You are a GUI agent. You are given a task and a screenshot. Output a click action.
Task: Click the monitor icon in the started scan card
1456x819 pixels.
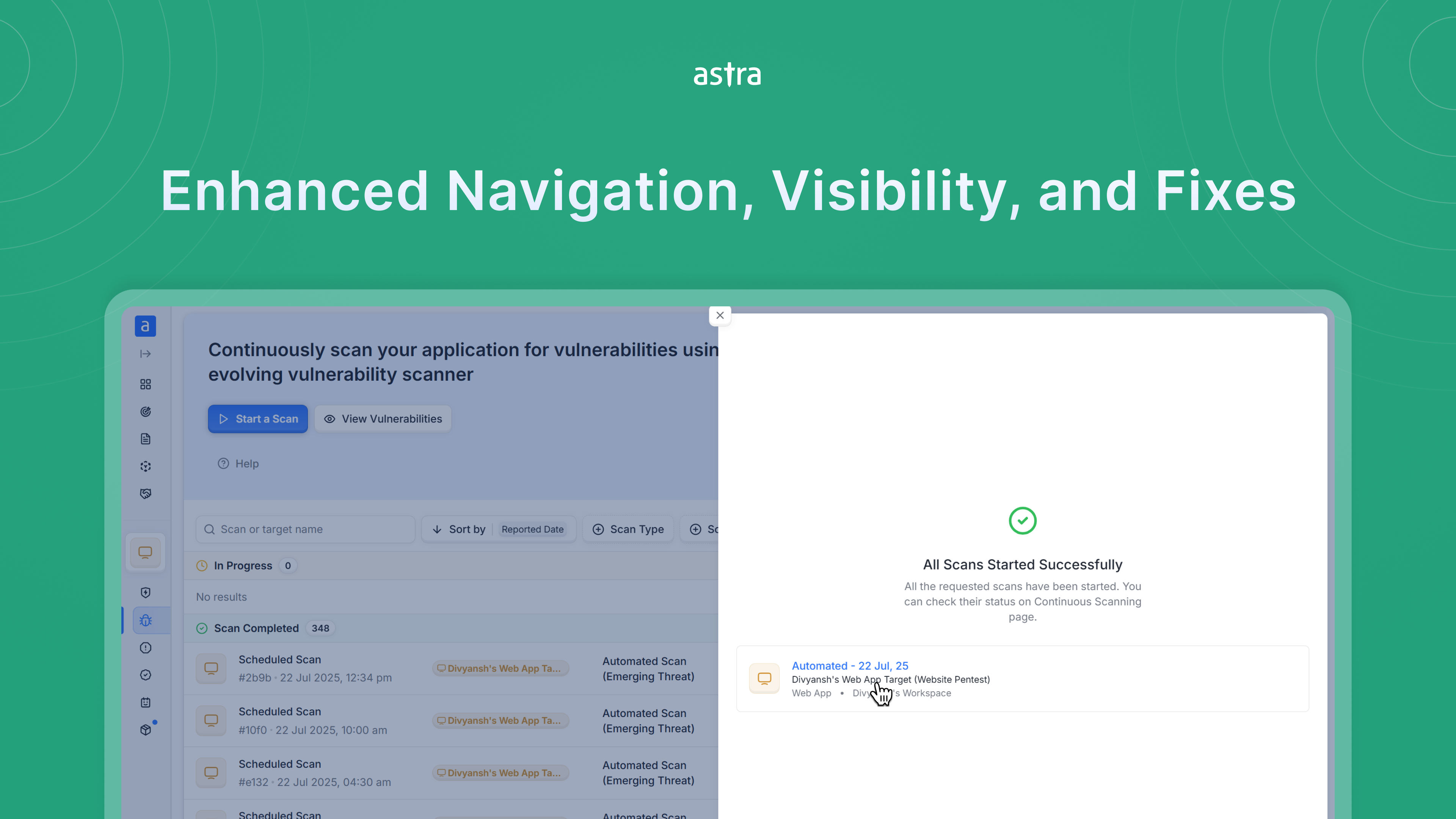pos(764,678)
